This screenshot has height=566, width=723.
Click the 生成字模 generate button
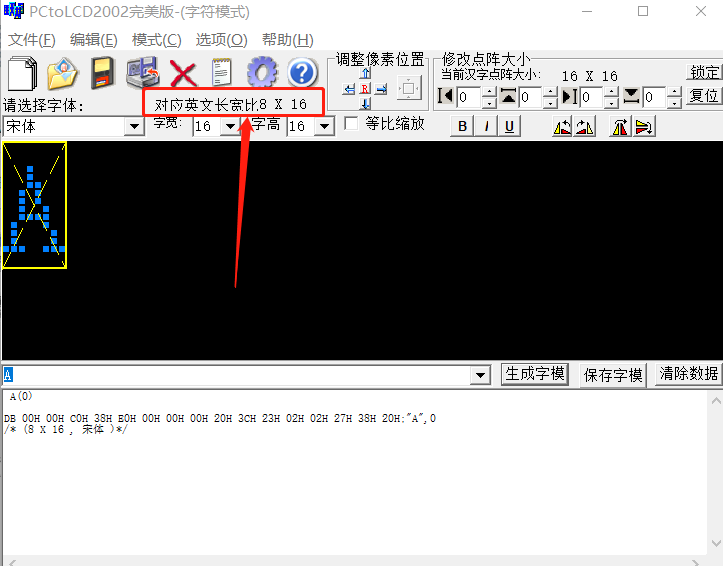535,374
